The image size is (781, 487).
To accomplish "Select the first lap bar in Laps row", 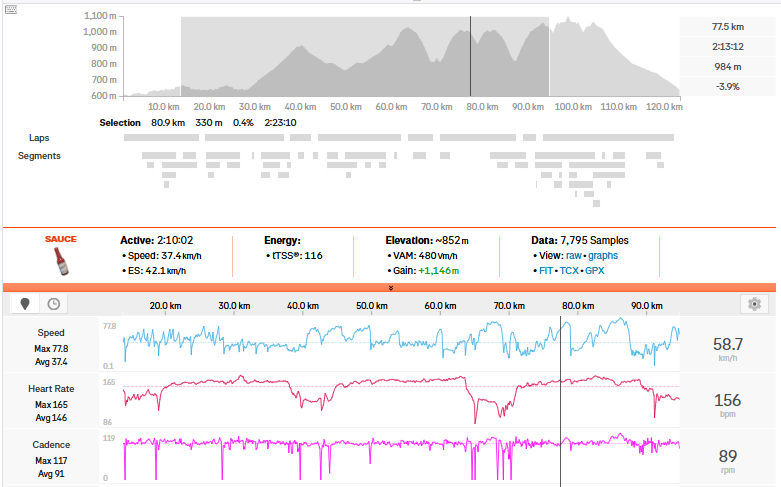I will coord(161,137).
